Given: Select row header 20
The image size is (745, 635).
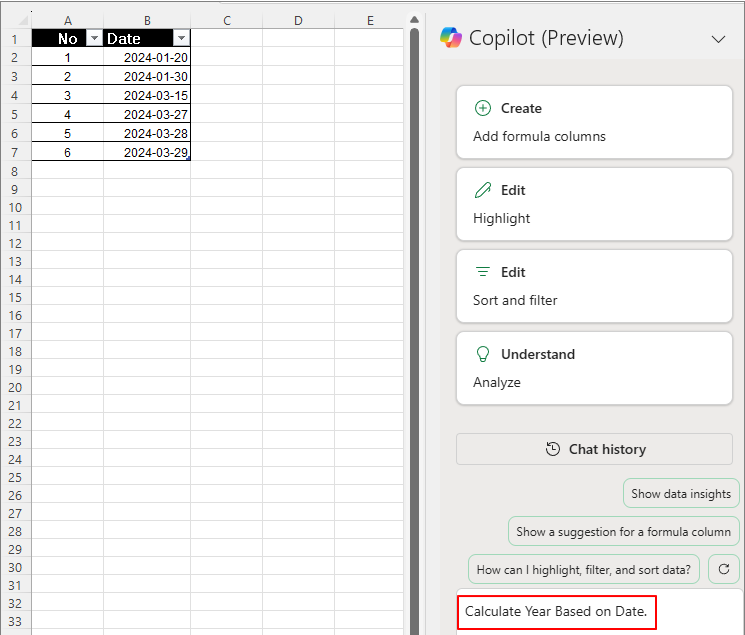Looking at the screenshot, I should (15, 387).
